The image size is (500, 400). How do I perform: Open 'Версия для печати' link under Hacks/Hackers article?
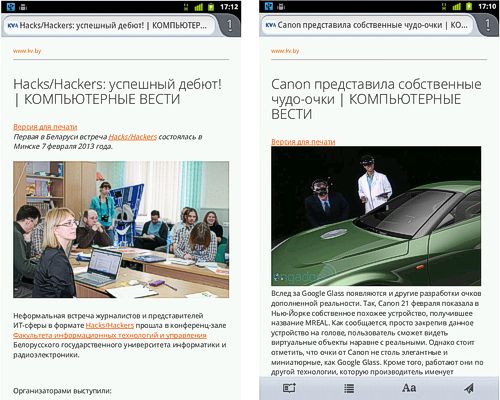[x=45, y=127]
